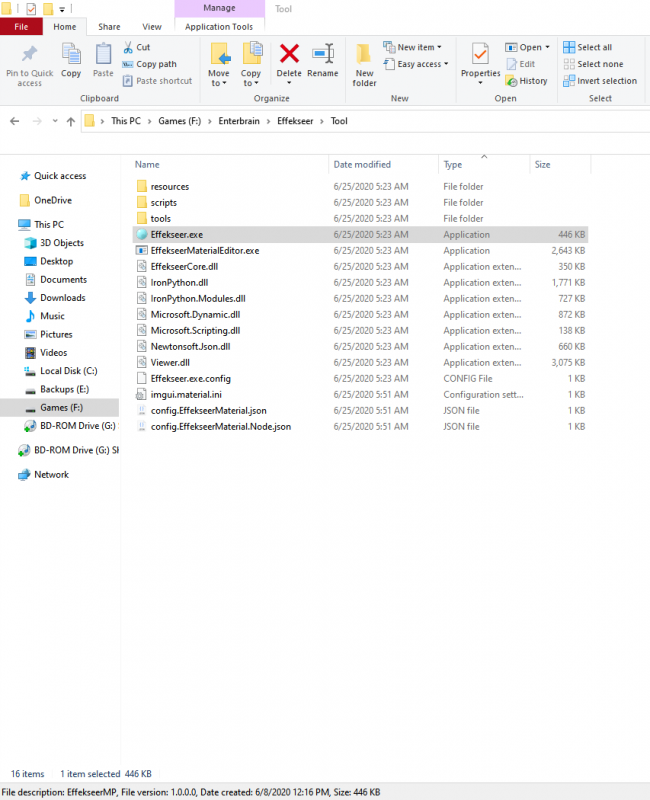Click the Rename icon
Viewport: 650px width, 800px height.
[323, 54]
